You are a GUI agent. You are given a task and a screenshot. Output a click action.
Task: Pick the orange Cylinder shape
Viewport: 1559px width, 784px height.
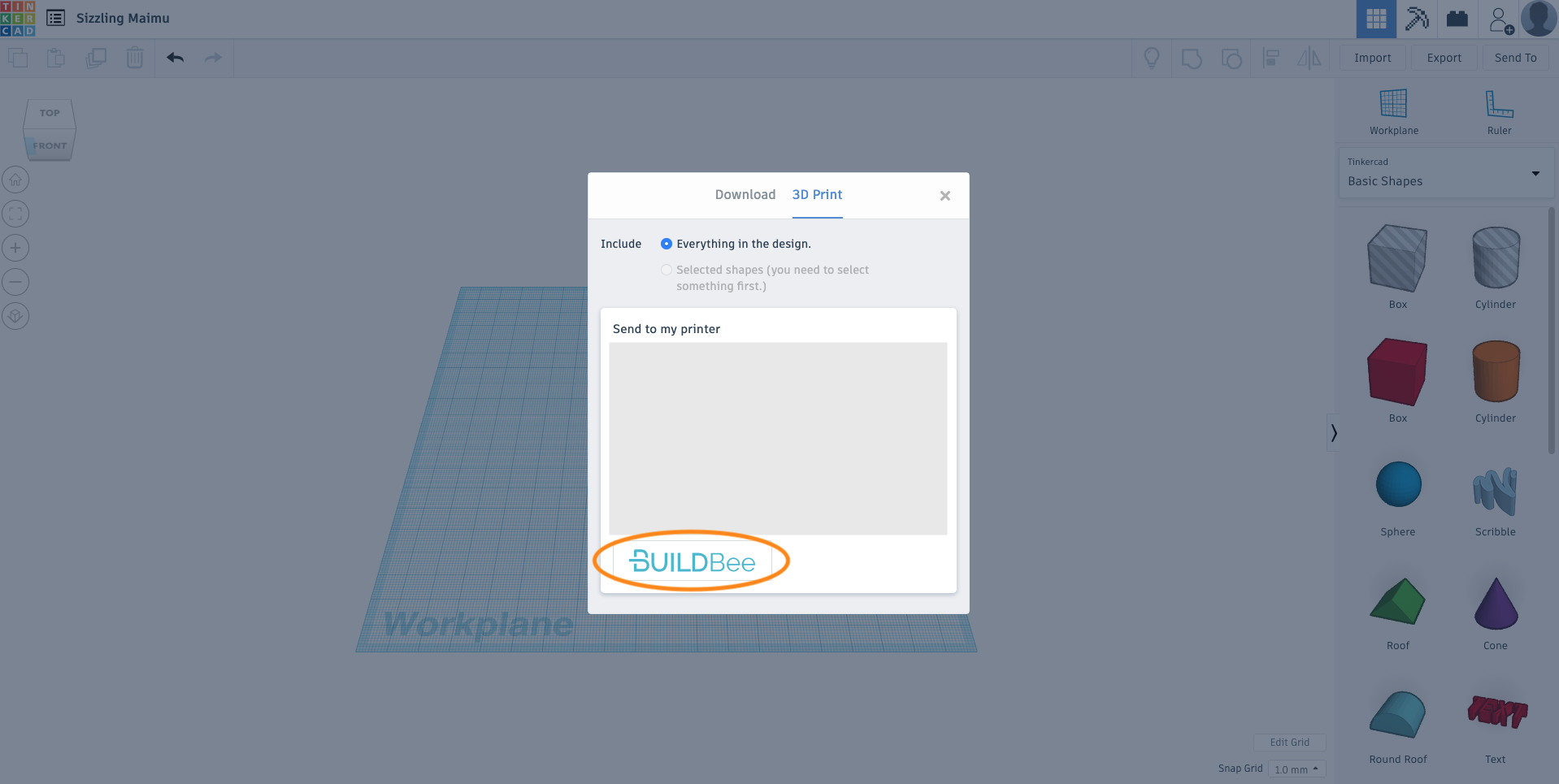1496,371
